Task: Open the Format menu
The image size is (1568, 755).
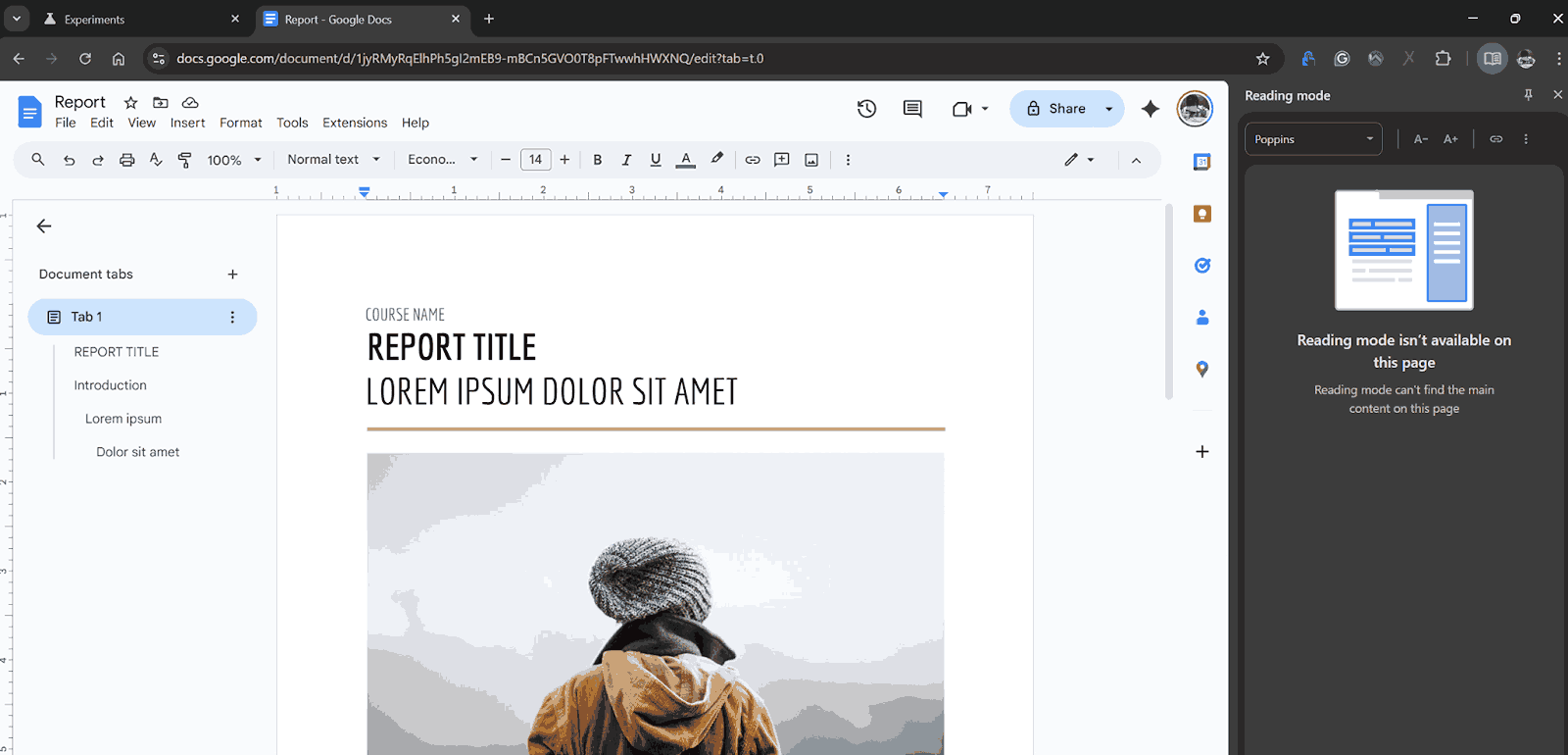Action: pos(240,123)
